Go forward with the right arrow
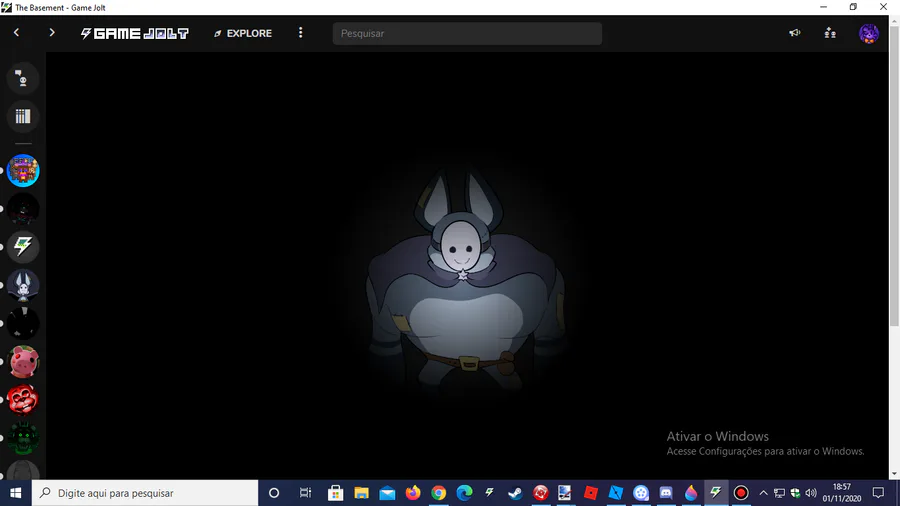 (52, 33)
